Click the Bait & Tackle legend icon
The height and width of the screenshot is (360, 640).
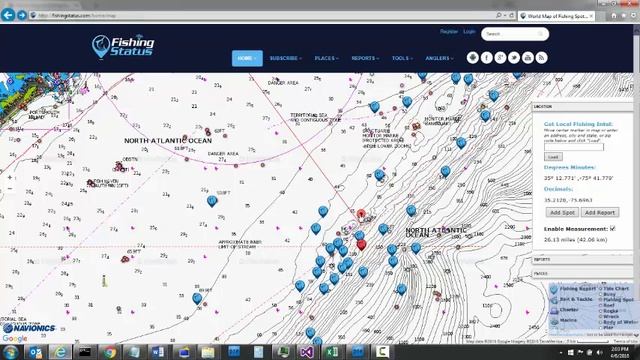pyautogui.click(x=554, y=300)
